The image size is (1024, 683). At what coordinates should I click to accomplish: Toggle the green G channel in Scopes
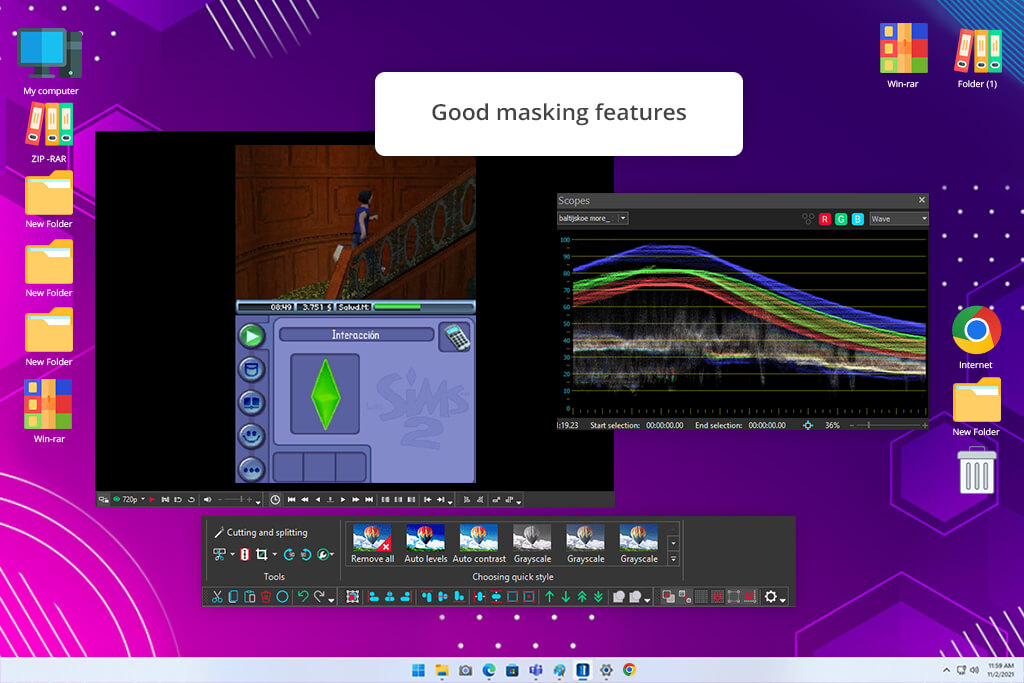pos(841,219)
